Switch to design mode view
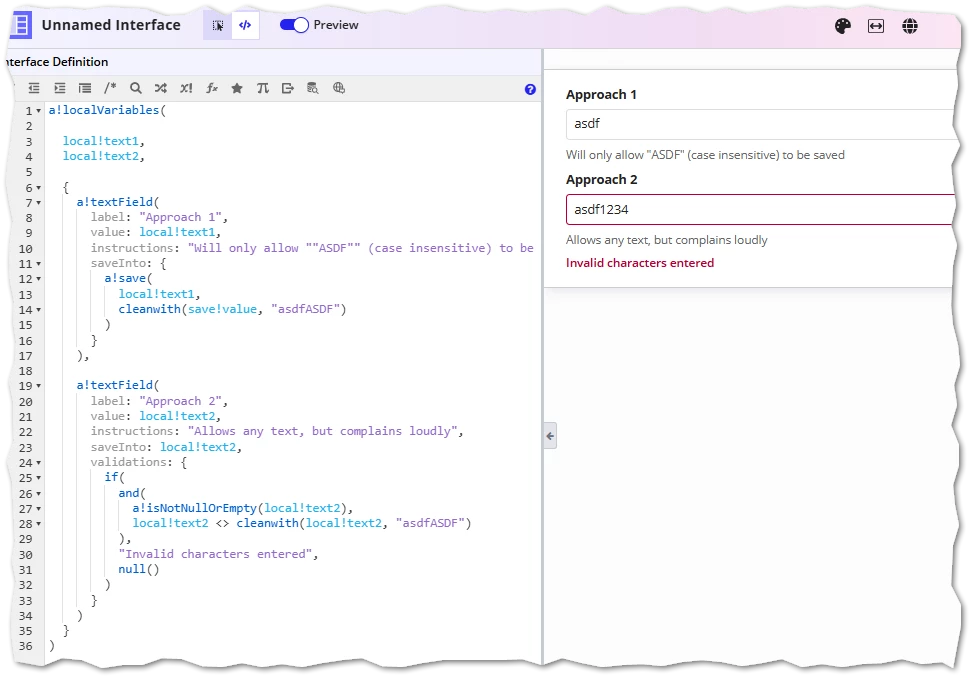 tap(217, 25)
